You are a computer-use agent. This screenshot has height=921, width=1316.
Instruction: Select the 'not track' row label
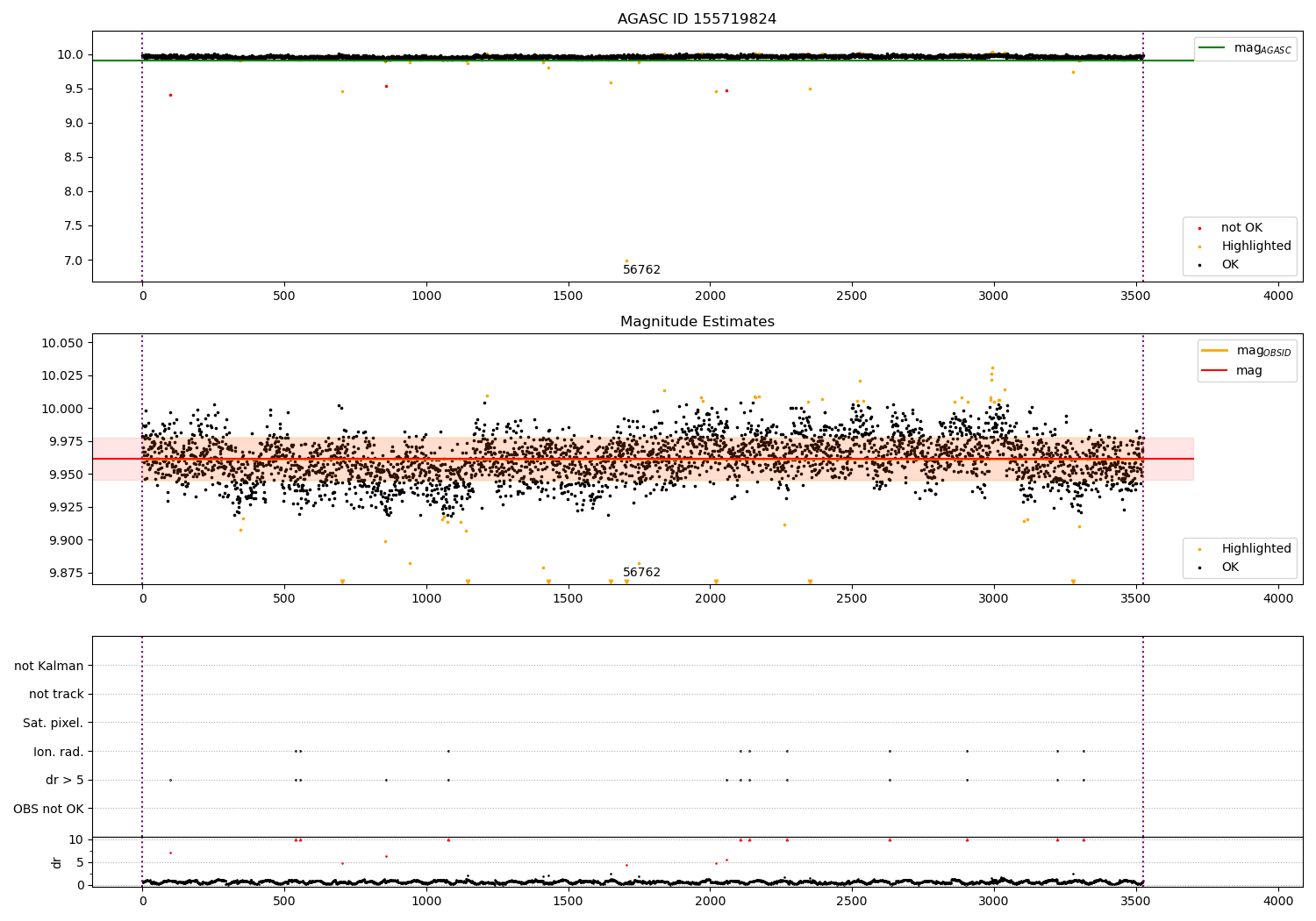point(56,695)
